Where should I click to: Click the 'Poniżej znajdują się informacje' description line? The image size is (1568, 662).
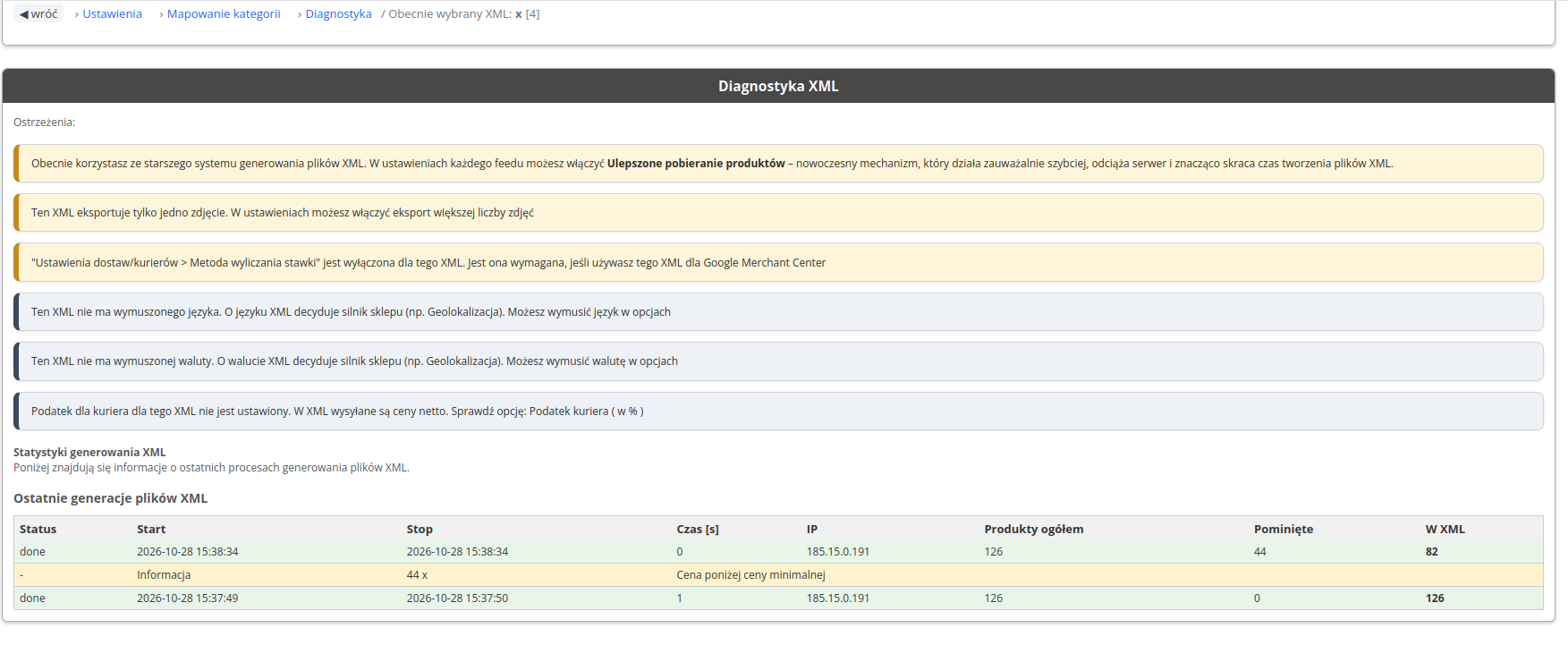(x=211, y=468)
